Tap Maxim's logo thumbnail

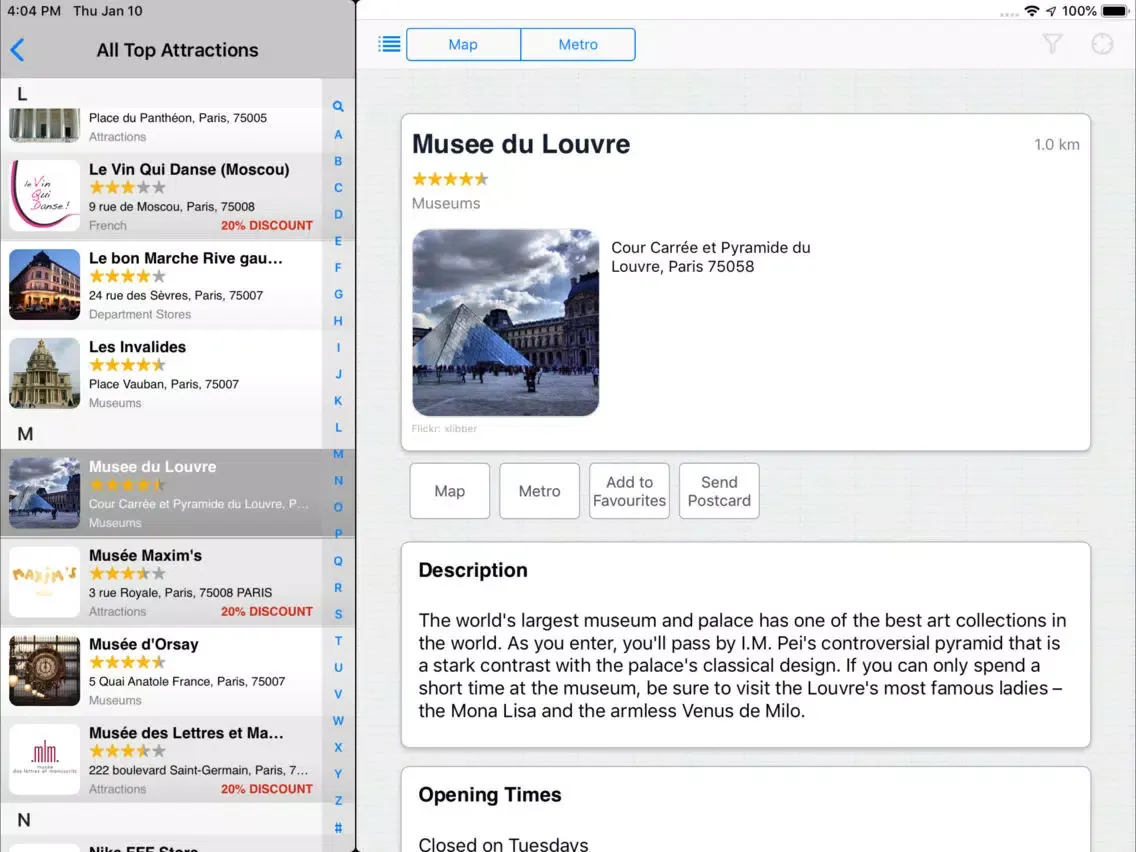point(44,582)
